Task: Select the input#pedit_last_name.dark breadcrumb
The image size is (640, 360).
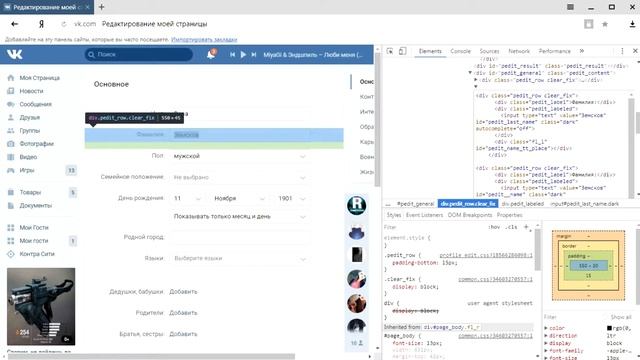Action: [584, 204]
